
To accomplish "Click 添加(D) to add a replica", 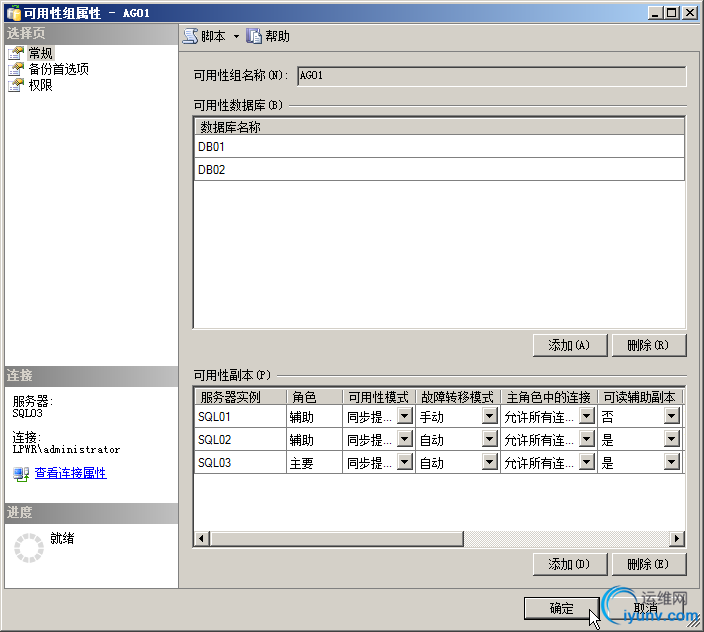I will tap(570, 564).
